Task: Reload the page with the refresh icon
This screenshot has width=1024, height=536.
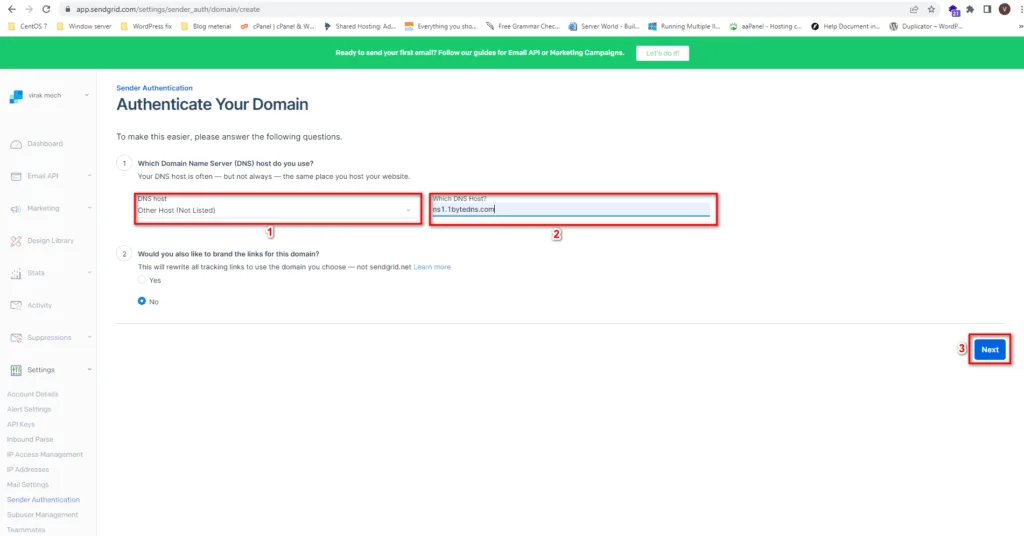Action: tap(46, 9)
